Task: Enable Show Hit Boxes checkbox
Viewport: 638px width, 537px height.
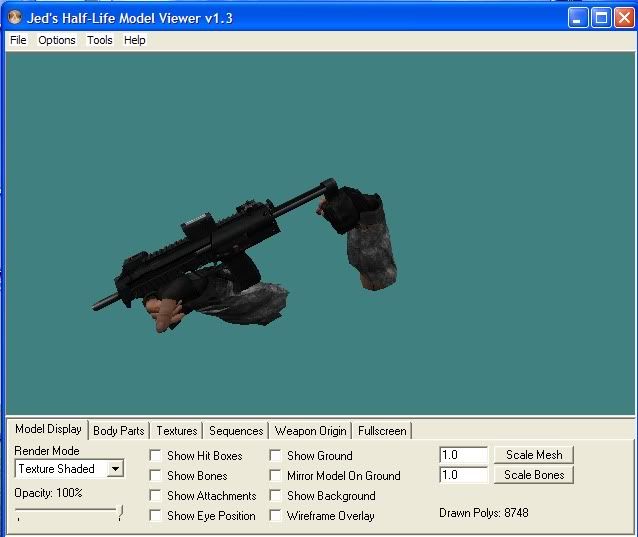Action: tap(155, 455)
